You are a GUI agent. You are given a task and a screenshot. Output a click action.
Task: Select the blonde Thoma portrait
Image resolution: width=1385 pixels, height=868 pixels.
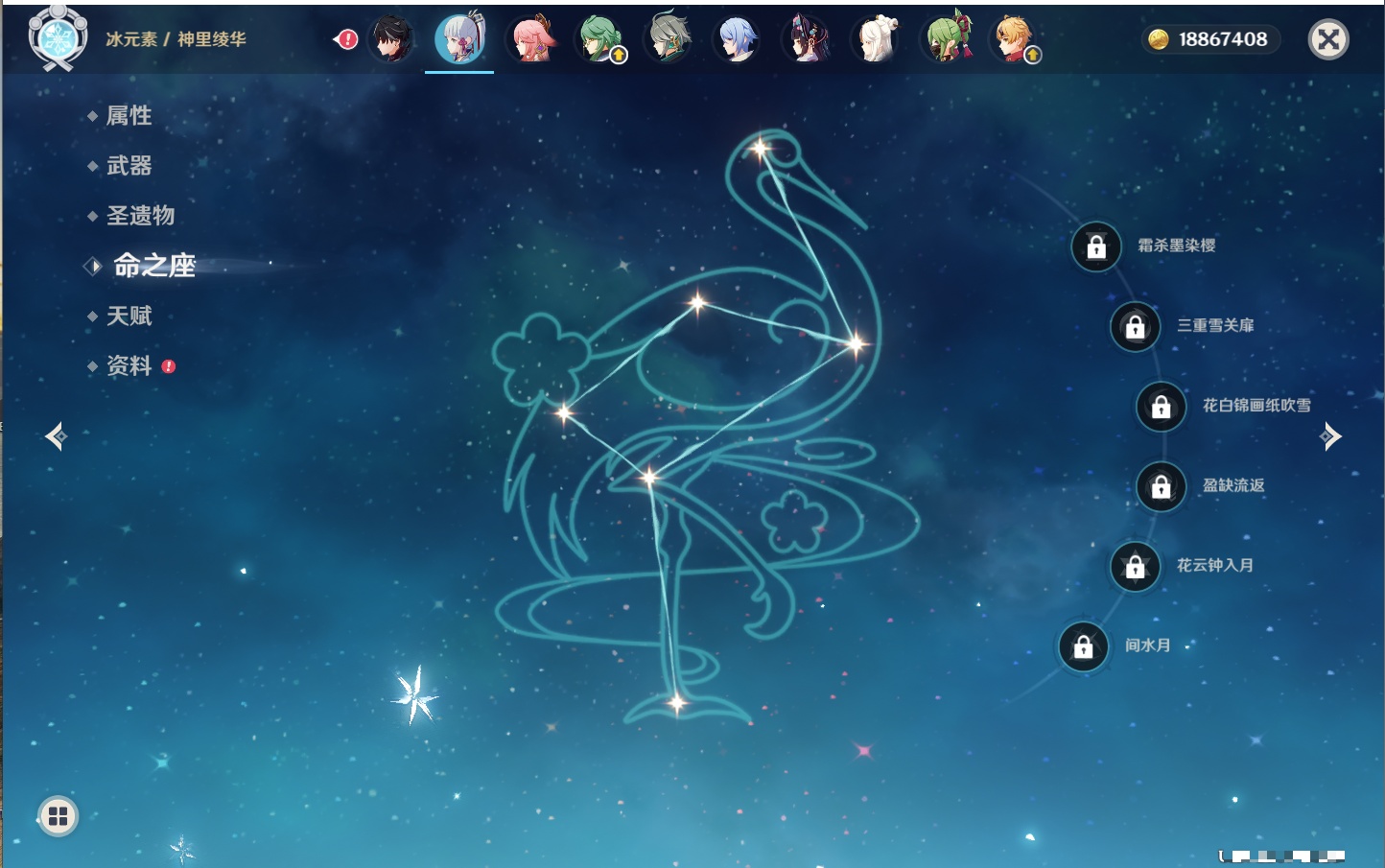(x=1015, y=39)
